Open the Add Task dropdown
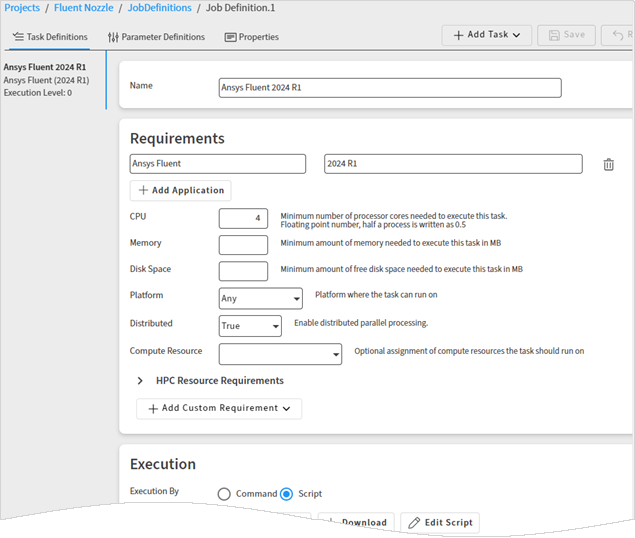The width and height of the screenshot is (635, 538). (486, 35)
